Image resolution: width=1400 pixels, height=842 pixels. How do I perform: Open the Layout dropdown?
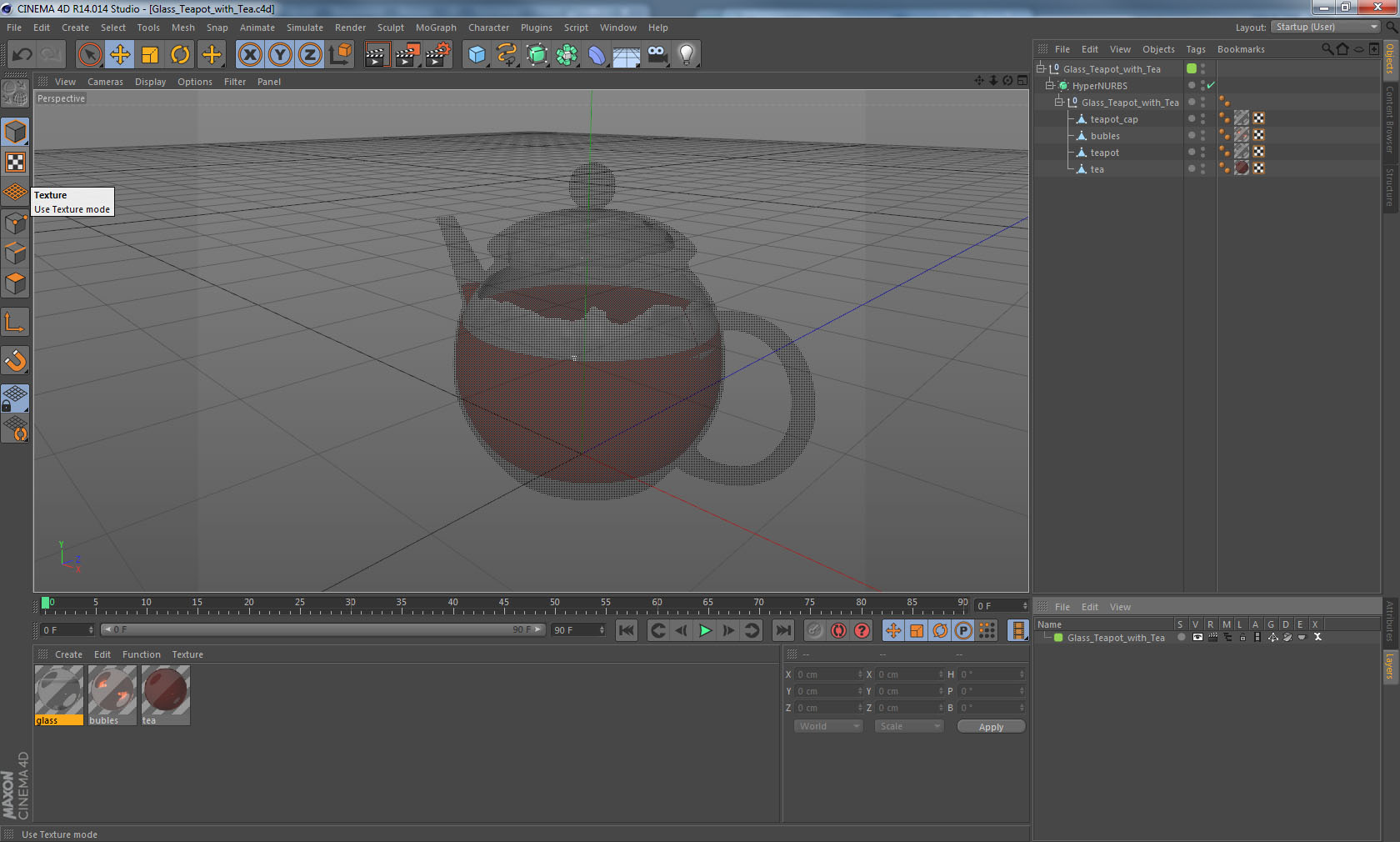(1325, 27)
